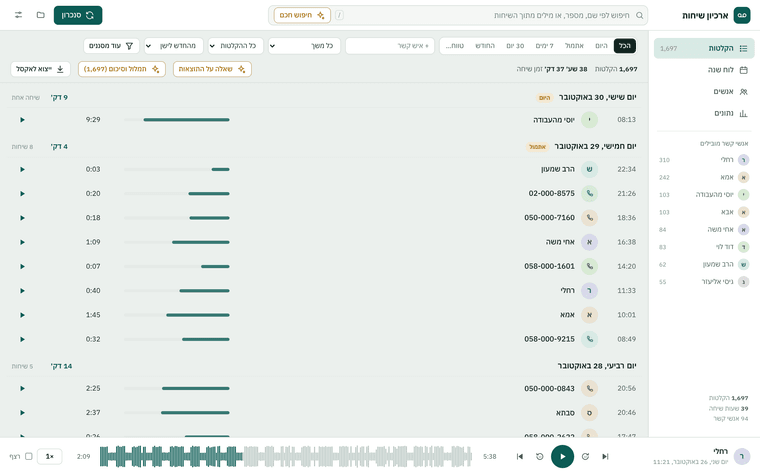Toggle the רצף continuous play checkbox

(x=29, y=456)
